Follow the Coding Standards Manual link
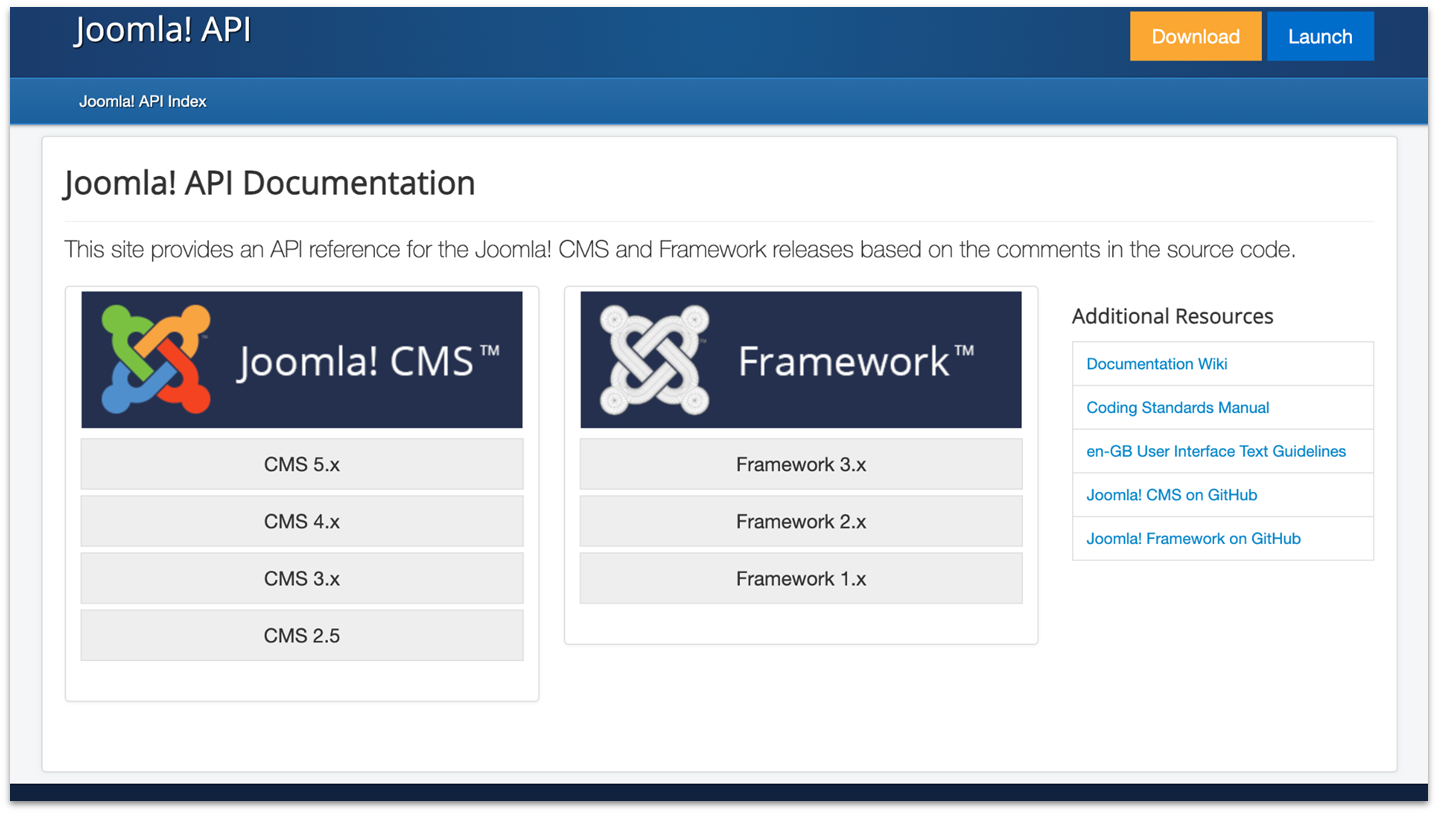Image resolution: width=1438 pixels, height=814 pixels. pyautogui.click(x=1178, y=407)
